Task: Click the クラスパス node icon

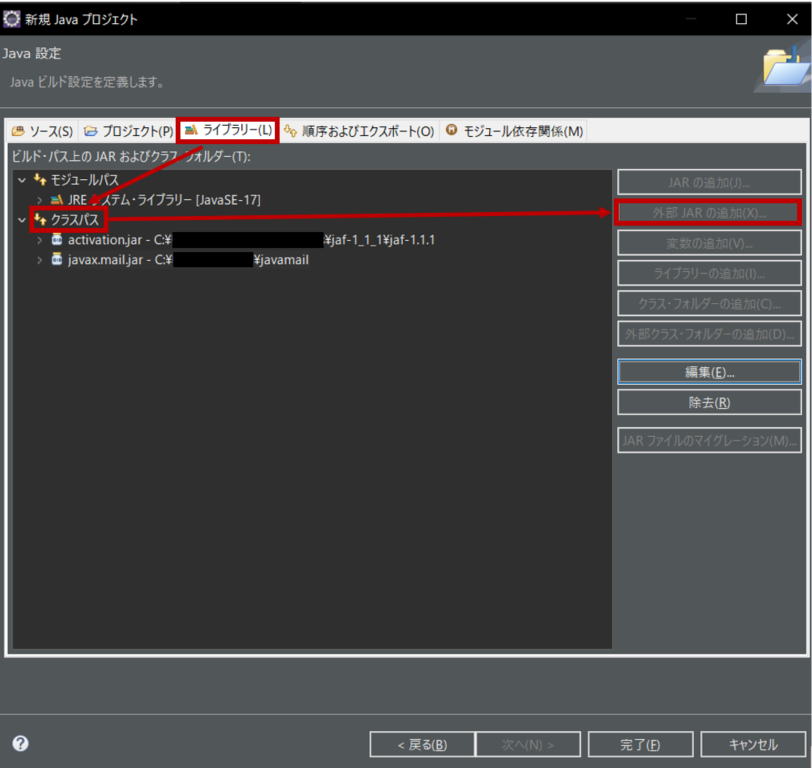Action: [x=40, y=220]
